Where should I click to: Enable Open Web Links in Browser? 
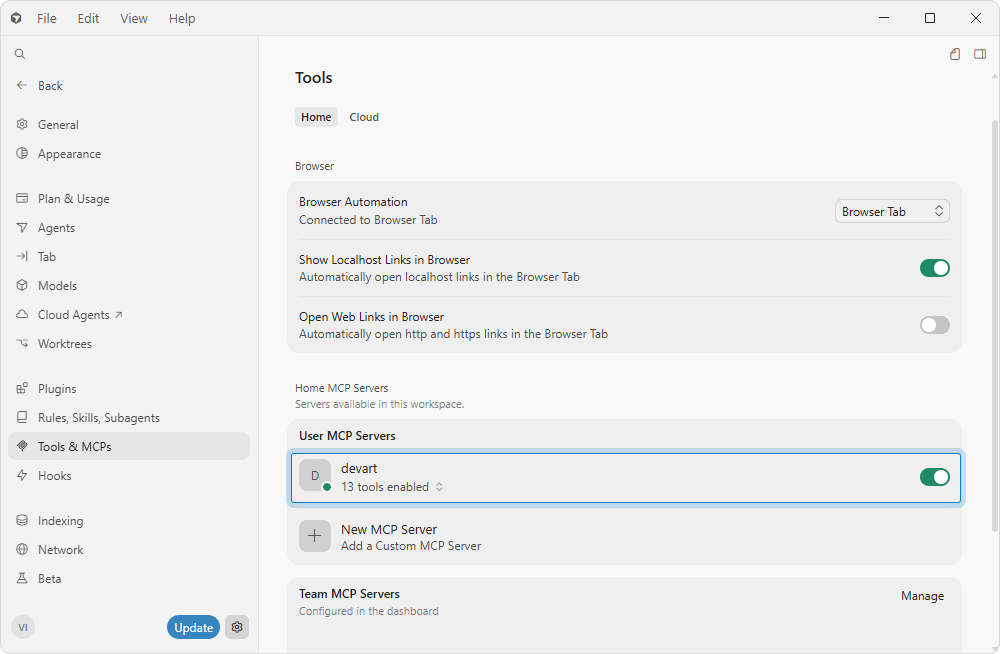[x=934, y=325]
